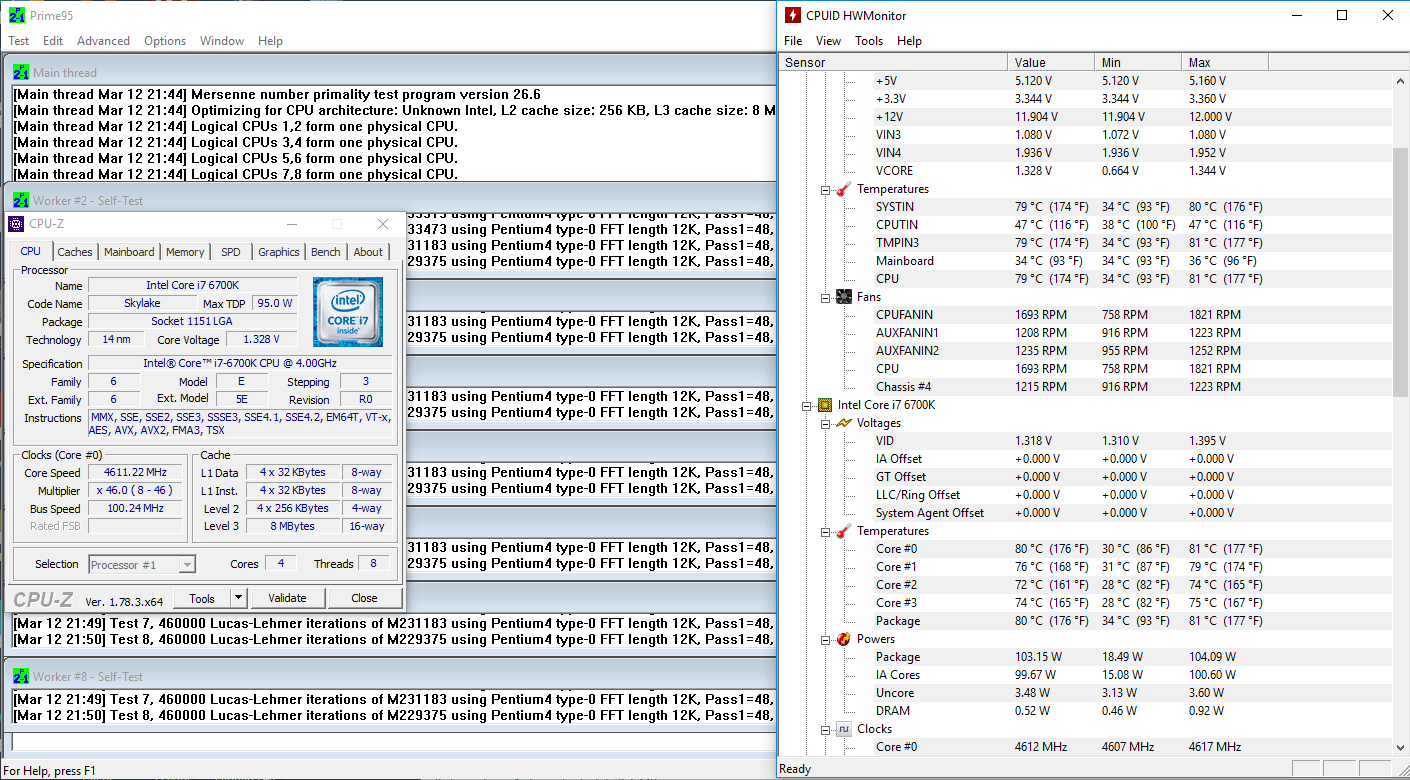Click the Sensor column header in HWMonitor
The width and height of the screenshot is (1410, 780).
coord(892,62)
